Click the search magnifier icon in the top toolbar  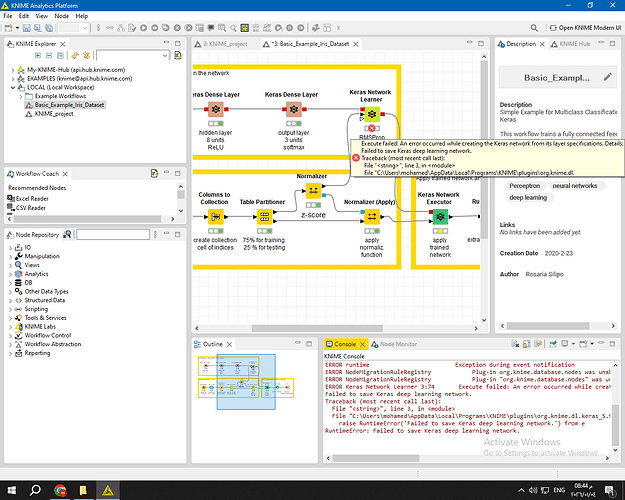[x=534, y=28]
